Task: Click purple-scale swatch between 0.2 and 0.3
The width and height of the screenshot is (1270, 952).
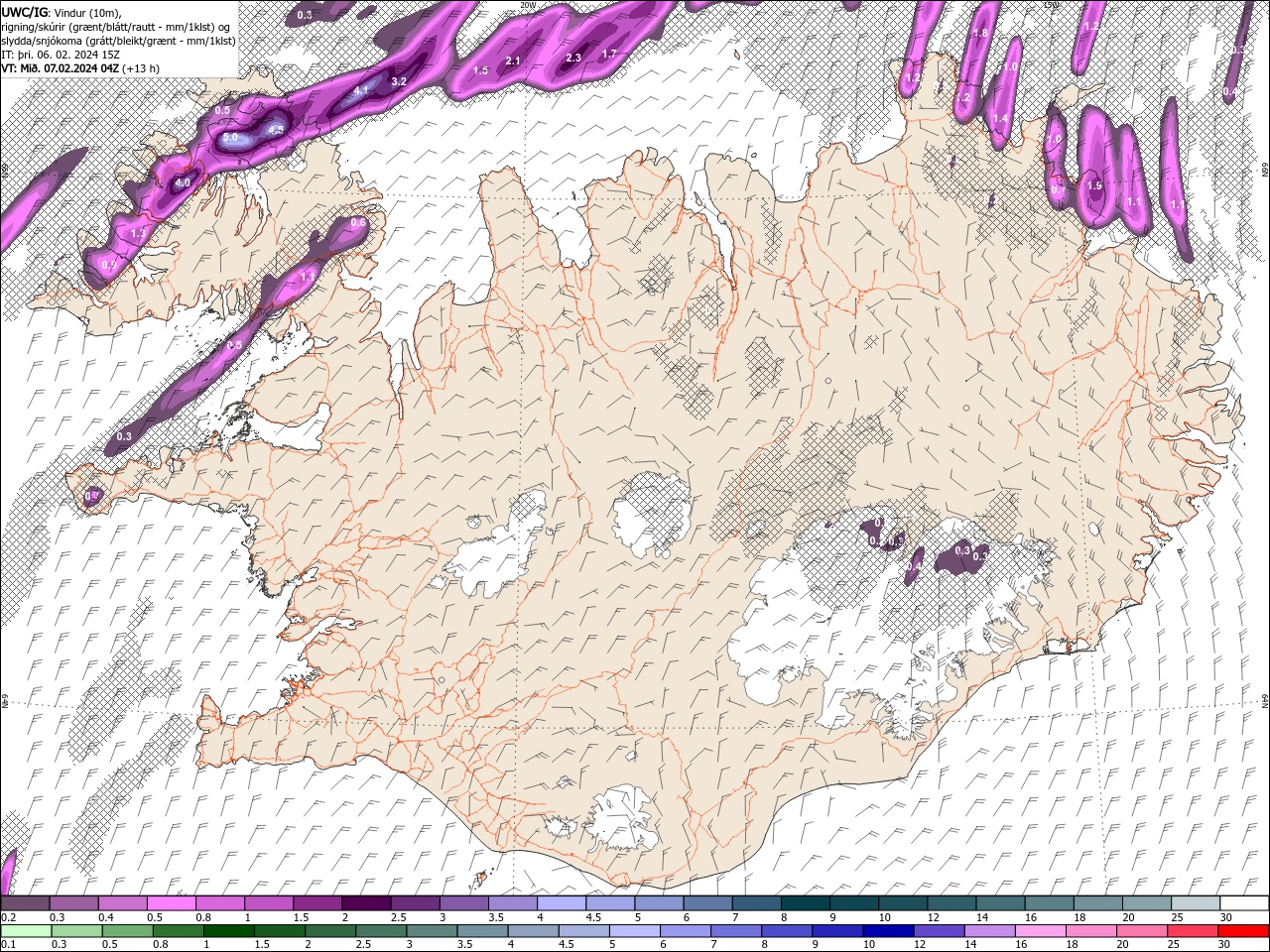Action: pos(25,903)
